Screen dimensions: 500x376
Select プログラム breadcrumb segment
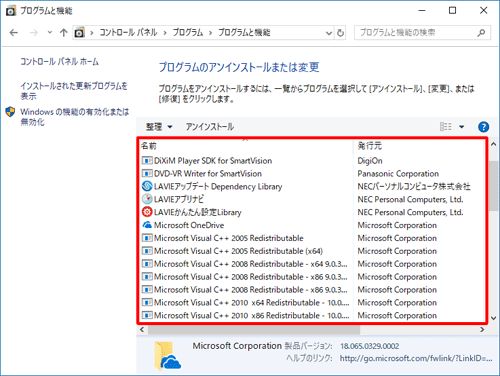[x=188, y=32]
